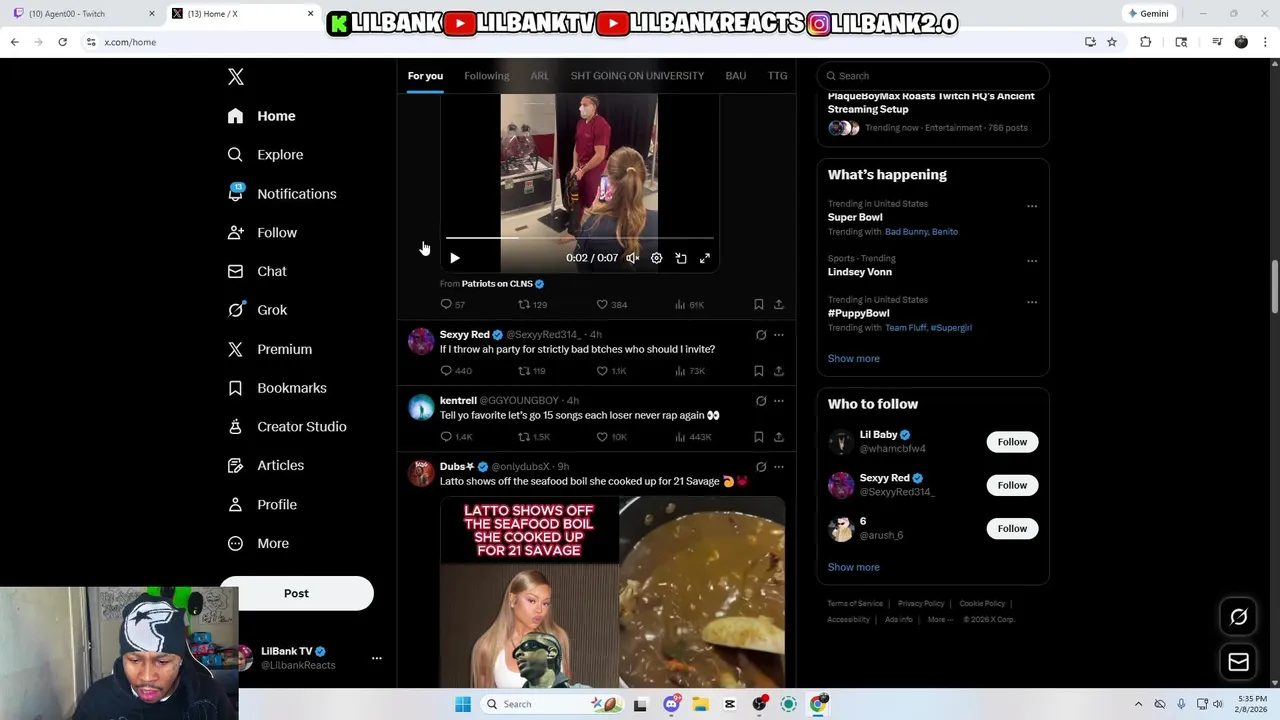Open Creator Studio in sidebar

point(287,427)
